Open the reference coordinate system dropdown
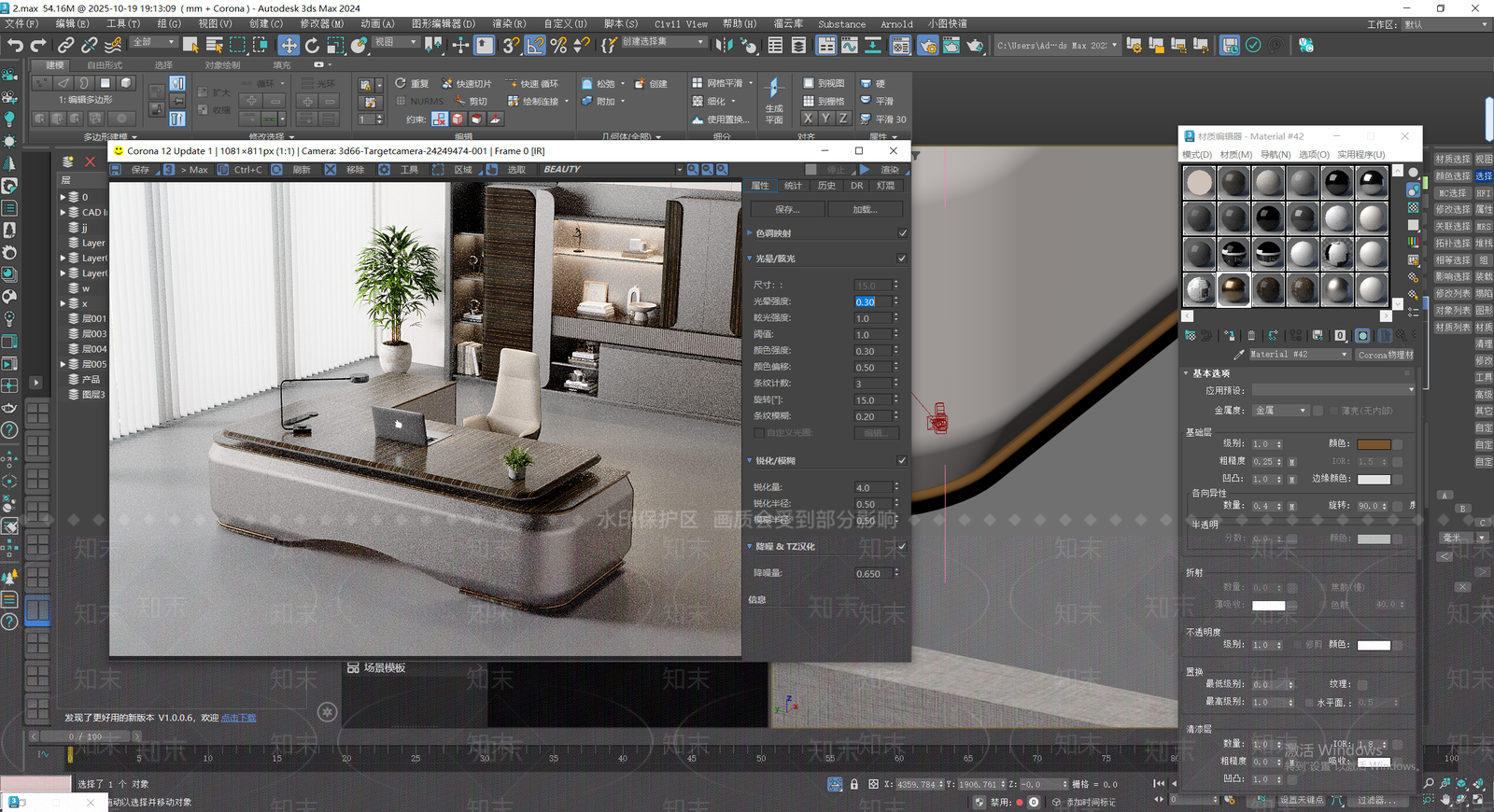Screen dimensions: 1494x812 pos(396,43)
